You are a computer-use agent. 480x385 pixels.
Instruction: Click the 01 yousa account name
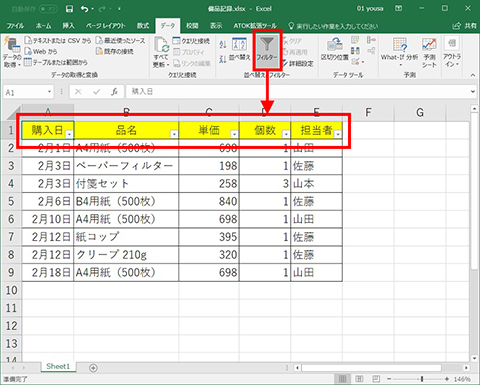click(370, 9)
